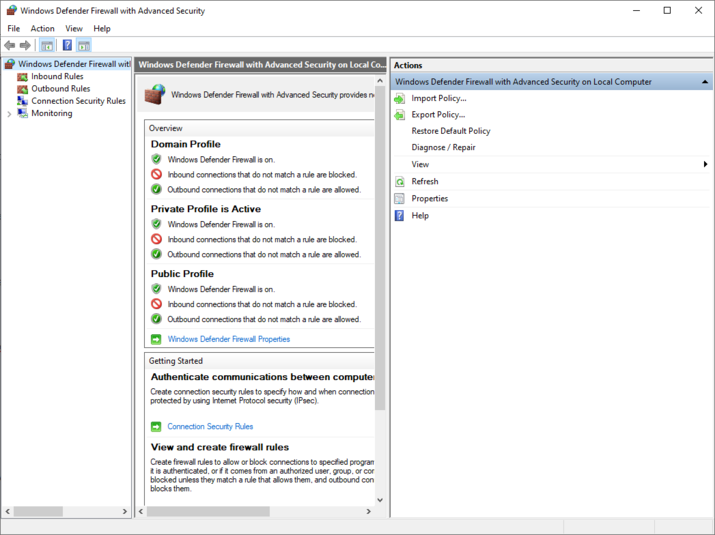Click center pane scroll down arrow
Screen dimensions: 715x535
[x=380, y=500]
